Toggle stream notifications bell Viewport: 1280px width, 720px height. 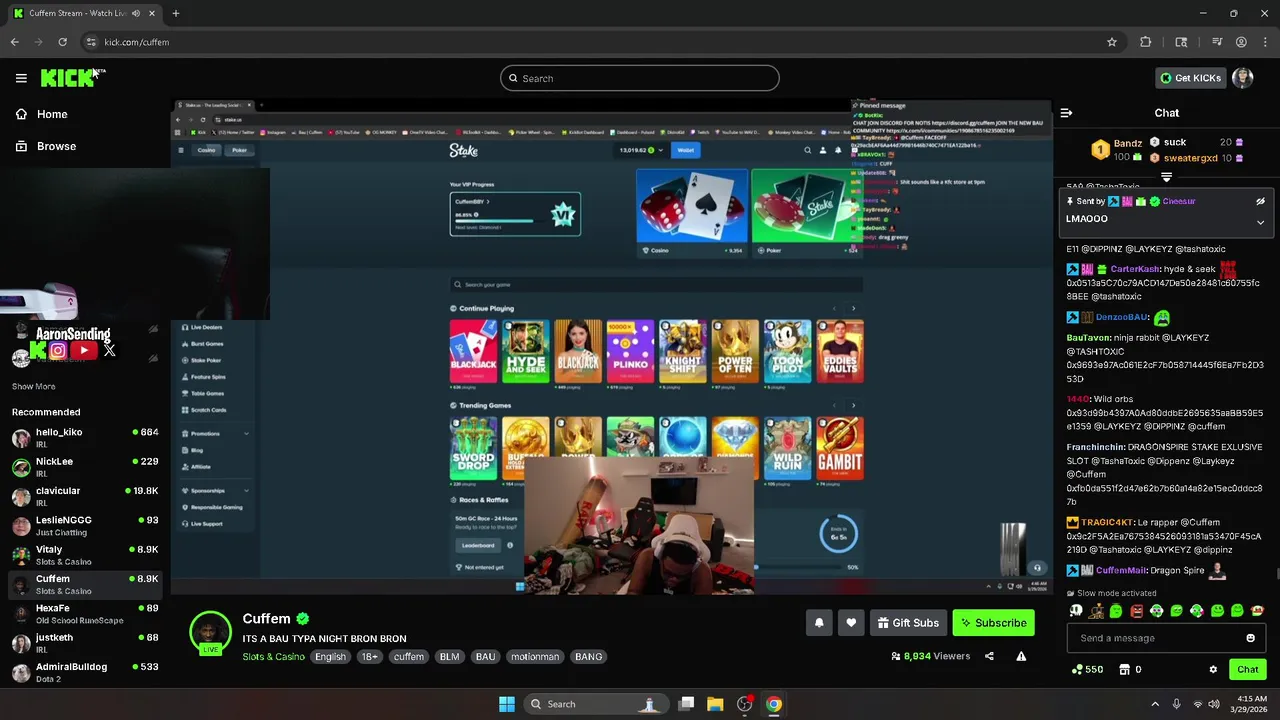[x=819, y=623]
